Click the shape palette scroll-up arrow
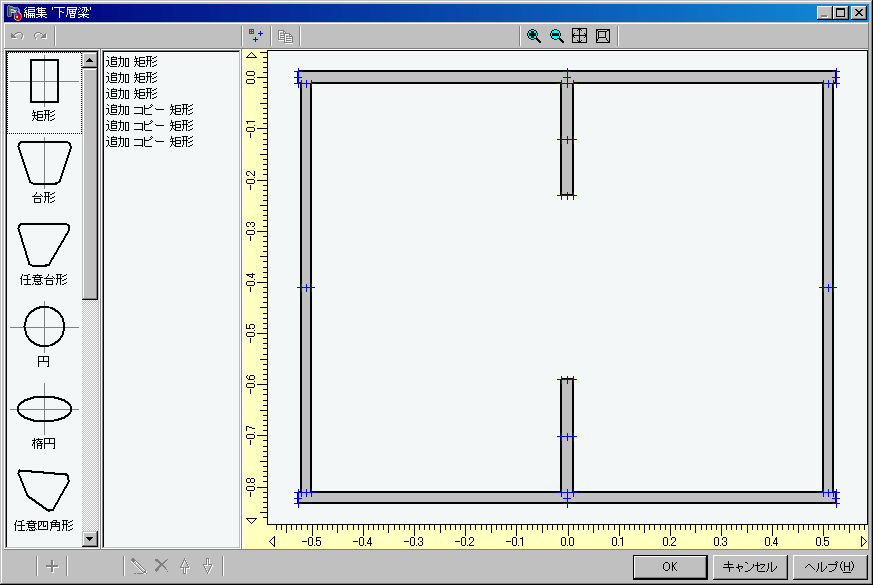Viewport: 873px width, 585px height. (x=90, y=60)
